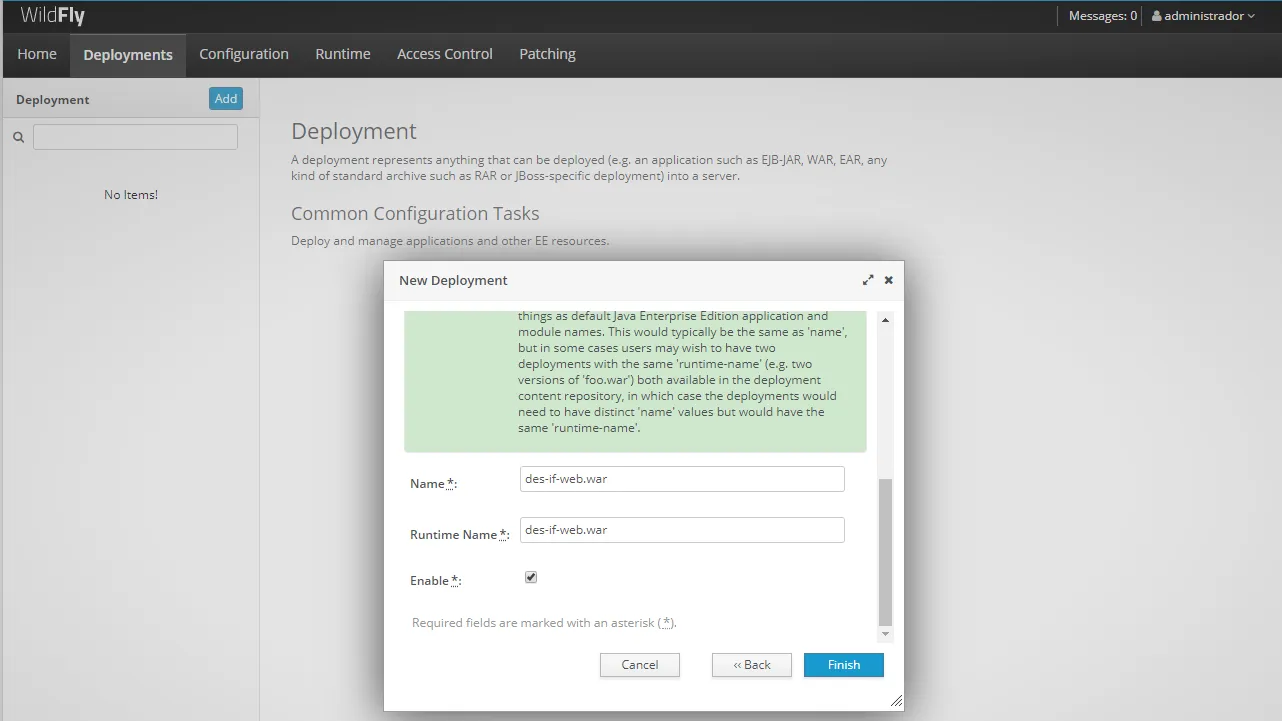The image size is (1282, 721).
Task: Click the dialog scrollbar's down arrow
Action: tap(885, 634)
